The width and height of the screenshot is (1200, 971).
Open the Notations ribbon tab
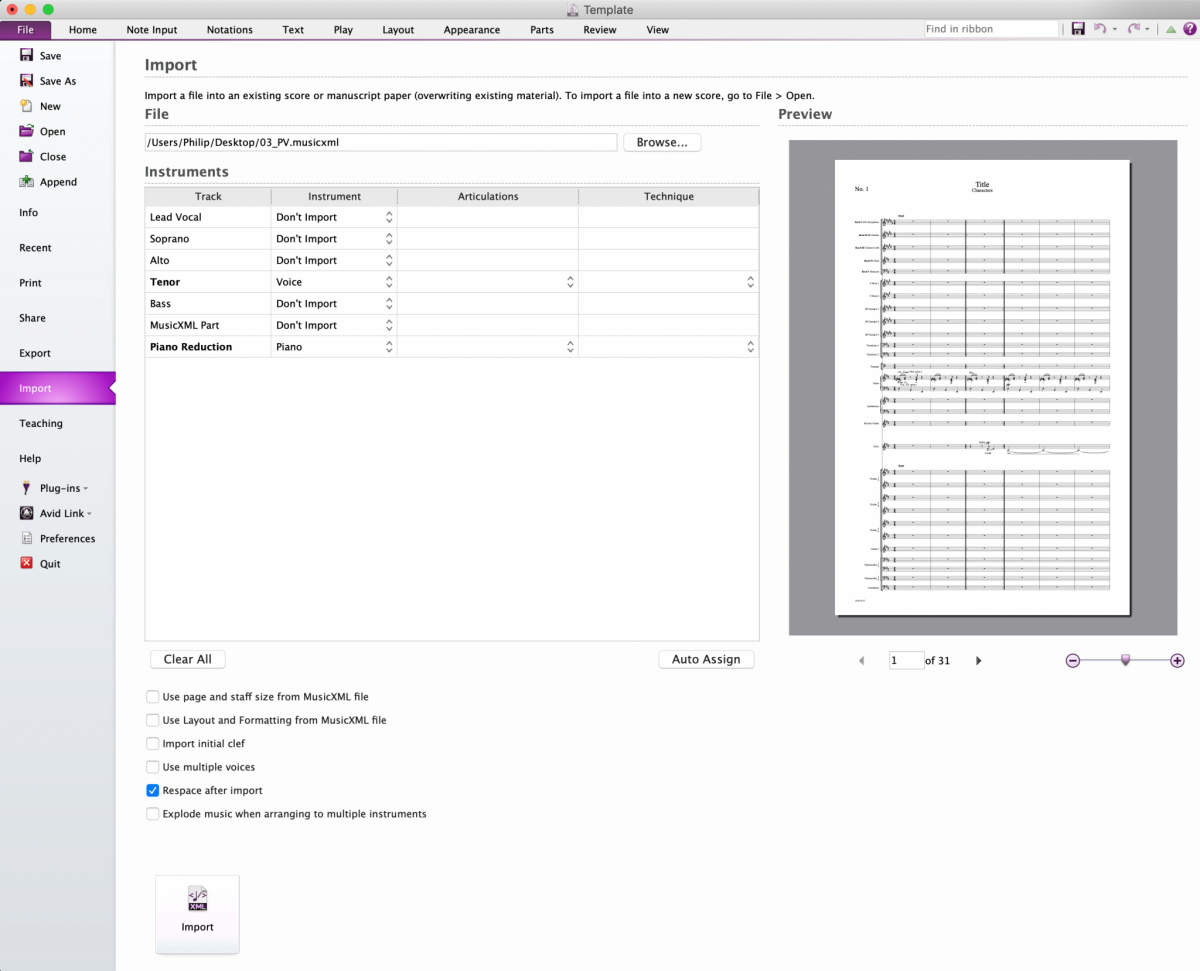coord(230,30)
